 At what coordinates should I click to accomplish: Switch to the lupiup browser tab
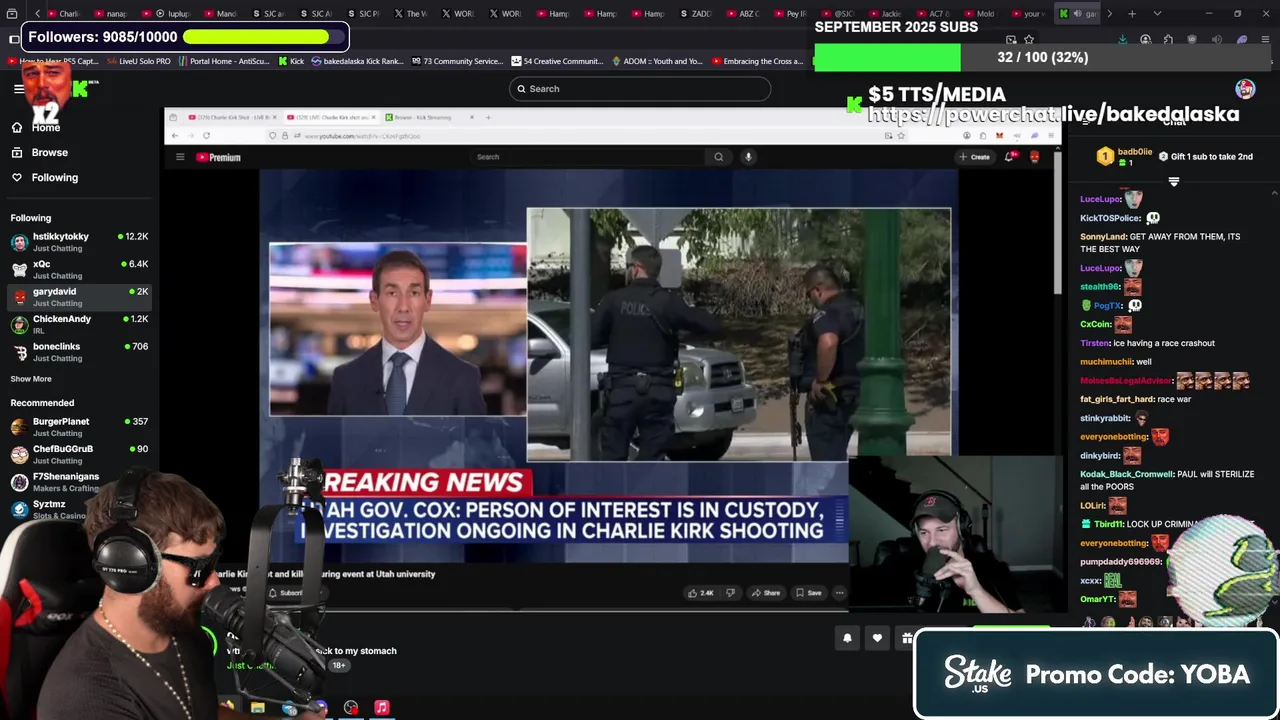coord(172,14)
